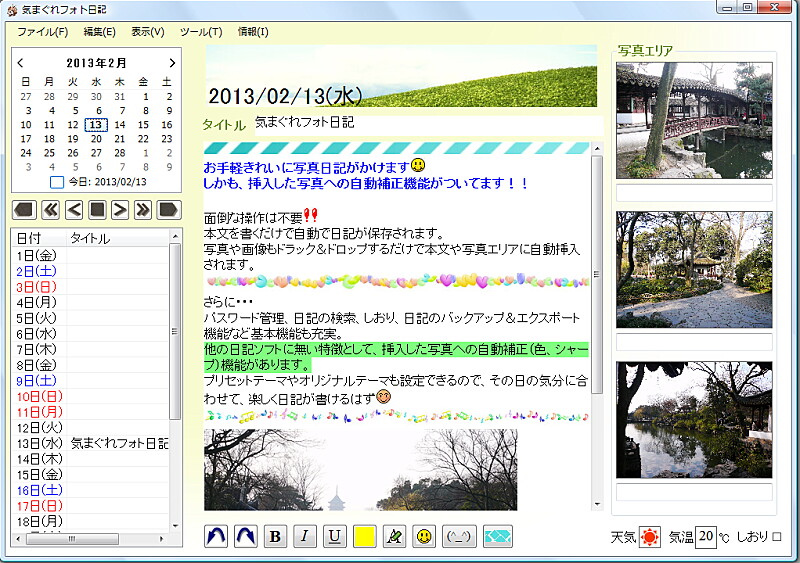Select February 1 in the calendar
Image resolution: width=800 pixels, height=563 pixels.
[x=146, y=96]
